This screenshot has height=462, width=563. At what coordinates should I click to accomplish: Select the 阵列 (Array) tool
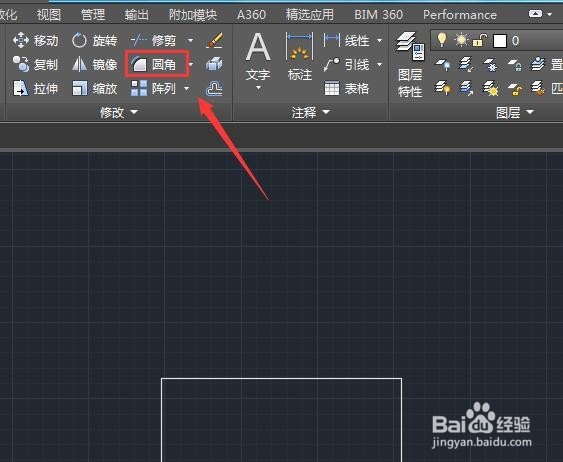point(153,88)
